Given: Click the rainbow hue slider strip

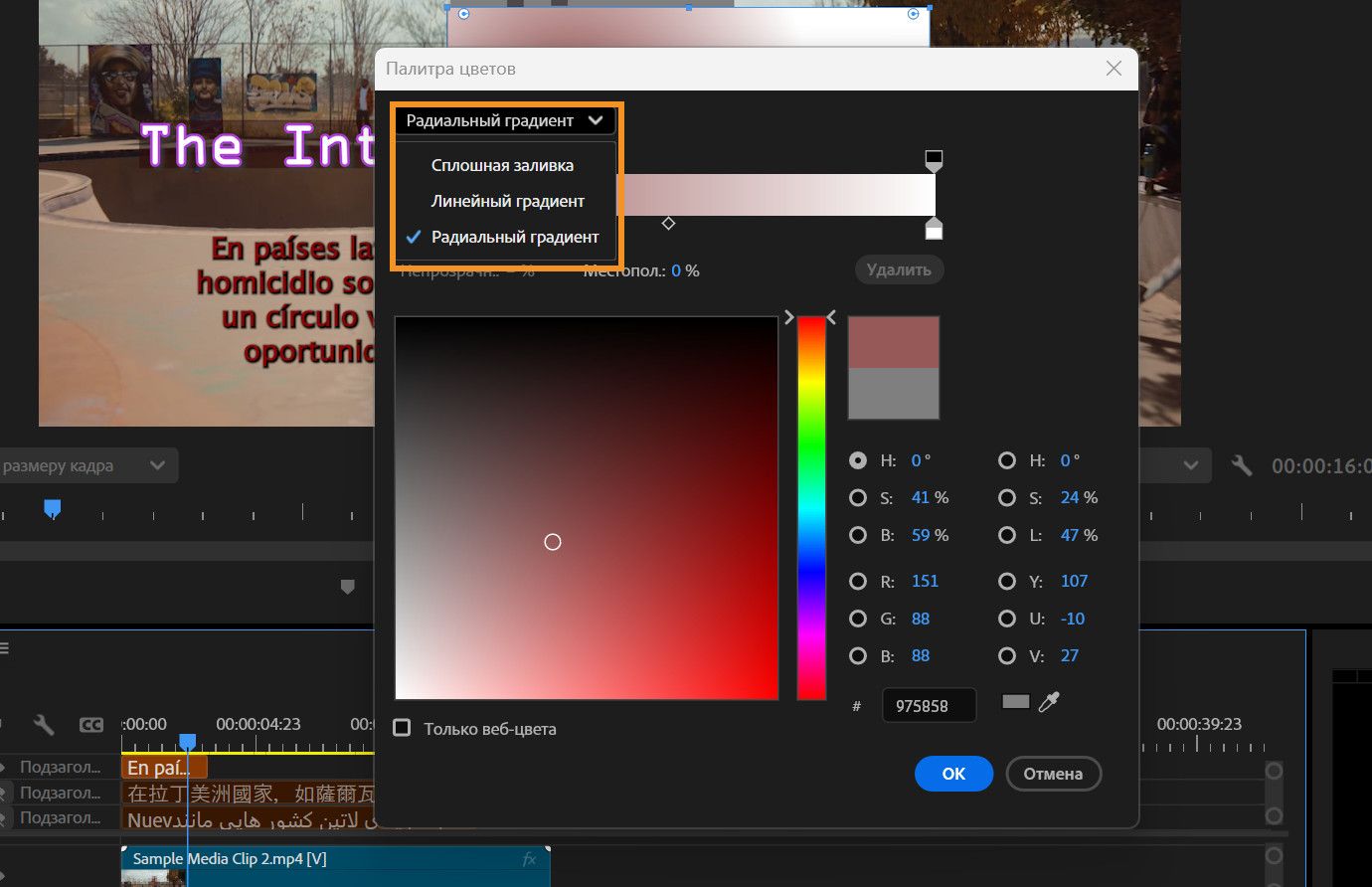Looking at the screenshot, I should point(811,508).
